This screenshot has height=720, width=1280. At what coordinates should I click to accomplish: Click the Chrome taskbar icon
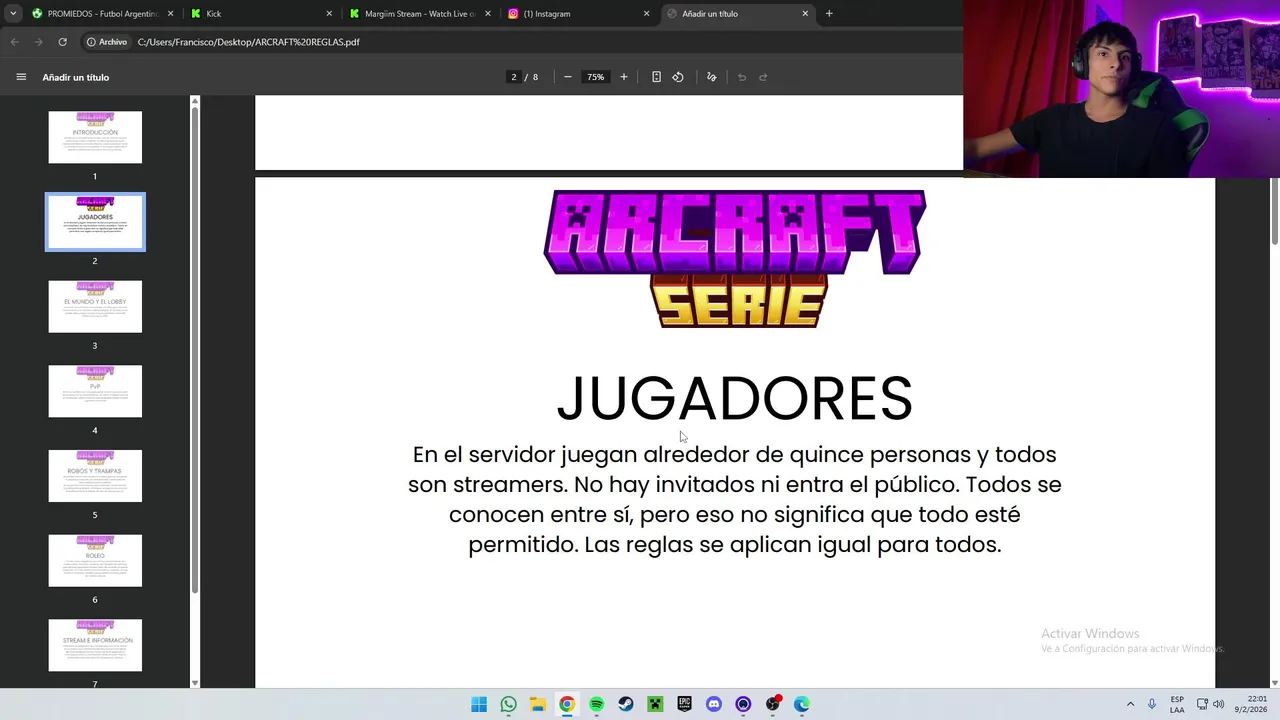[567, 704]
